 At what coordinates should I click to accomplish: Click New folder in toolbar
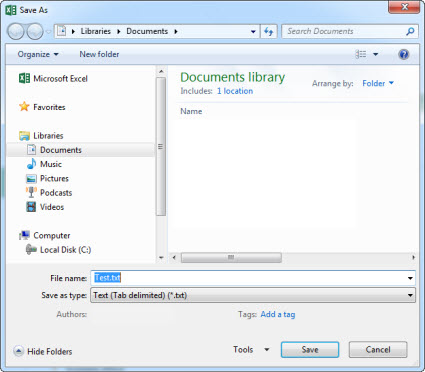(99, 54)
